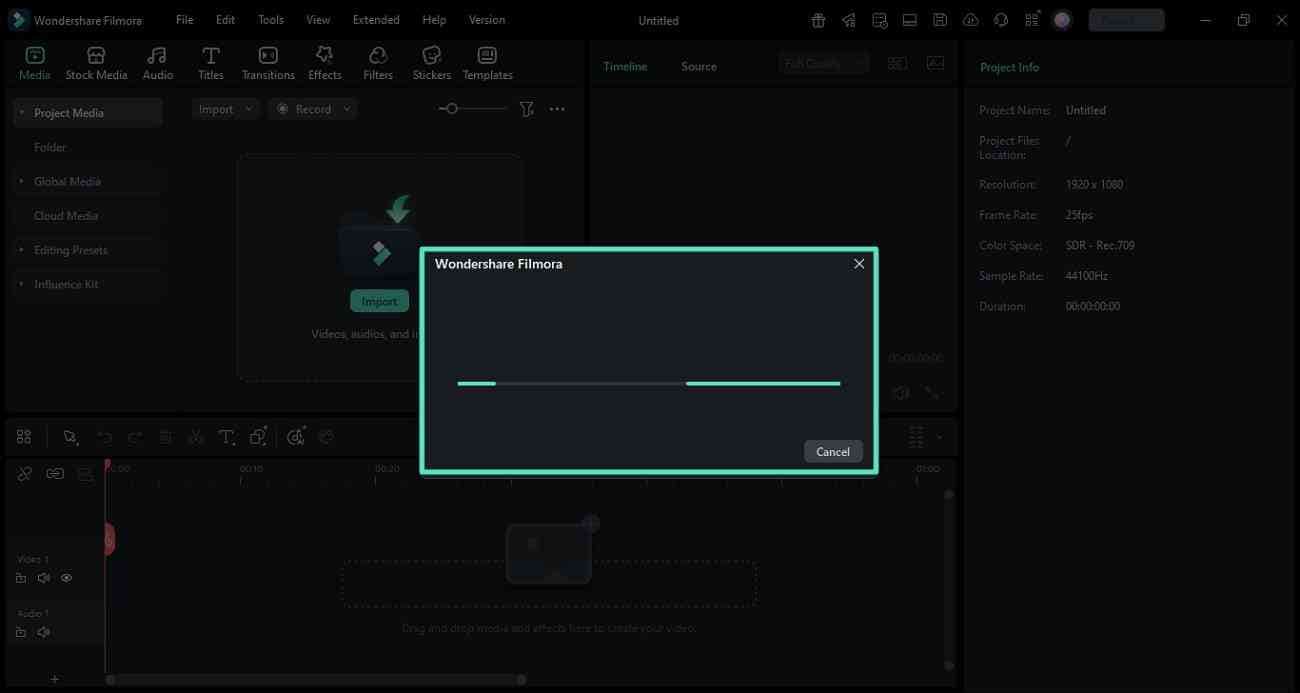Click the scissors split icon in timeline toolbar
This screenshot has height=693, width=1300.
(x=196, y=437)
